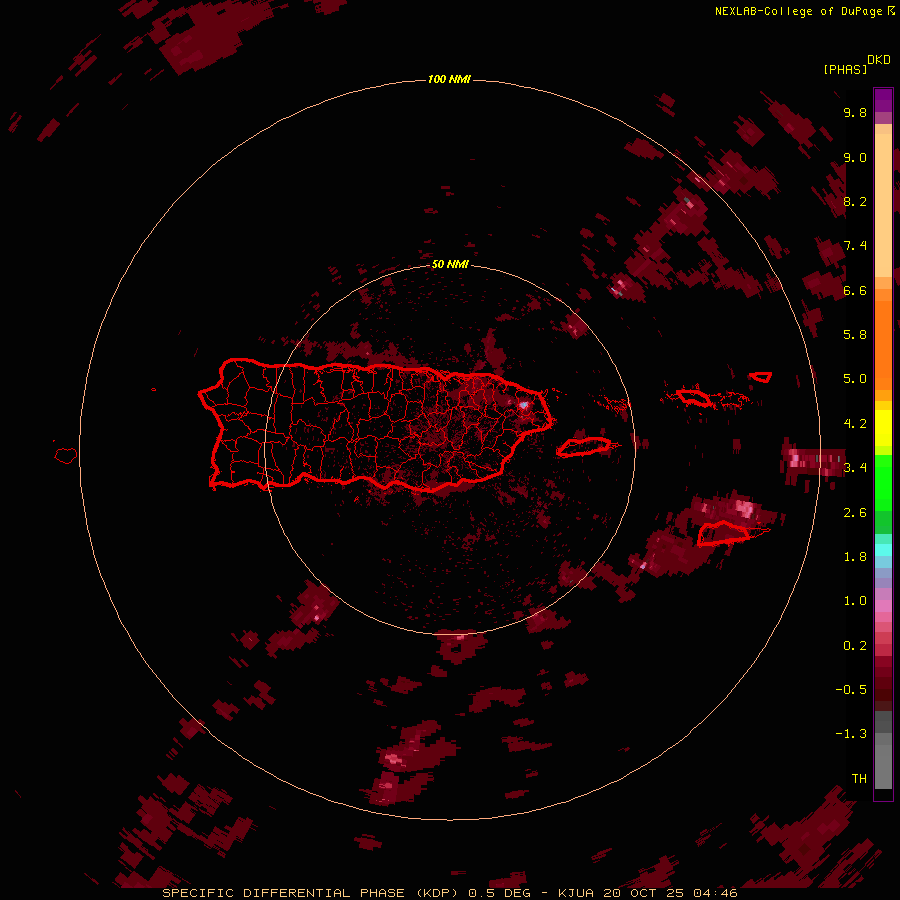This screenshot has height=900, width=900.
Task: Click the [PHAS] legend unit label
Action: (x=845, y=69)
